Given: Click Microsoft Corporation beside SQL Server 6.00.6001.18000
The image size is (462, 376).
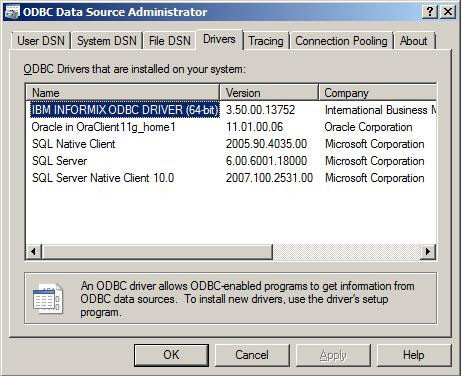Looking at the screenshot, I should coord(375,161).
